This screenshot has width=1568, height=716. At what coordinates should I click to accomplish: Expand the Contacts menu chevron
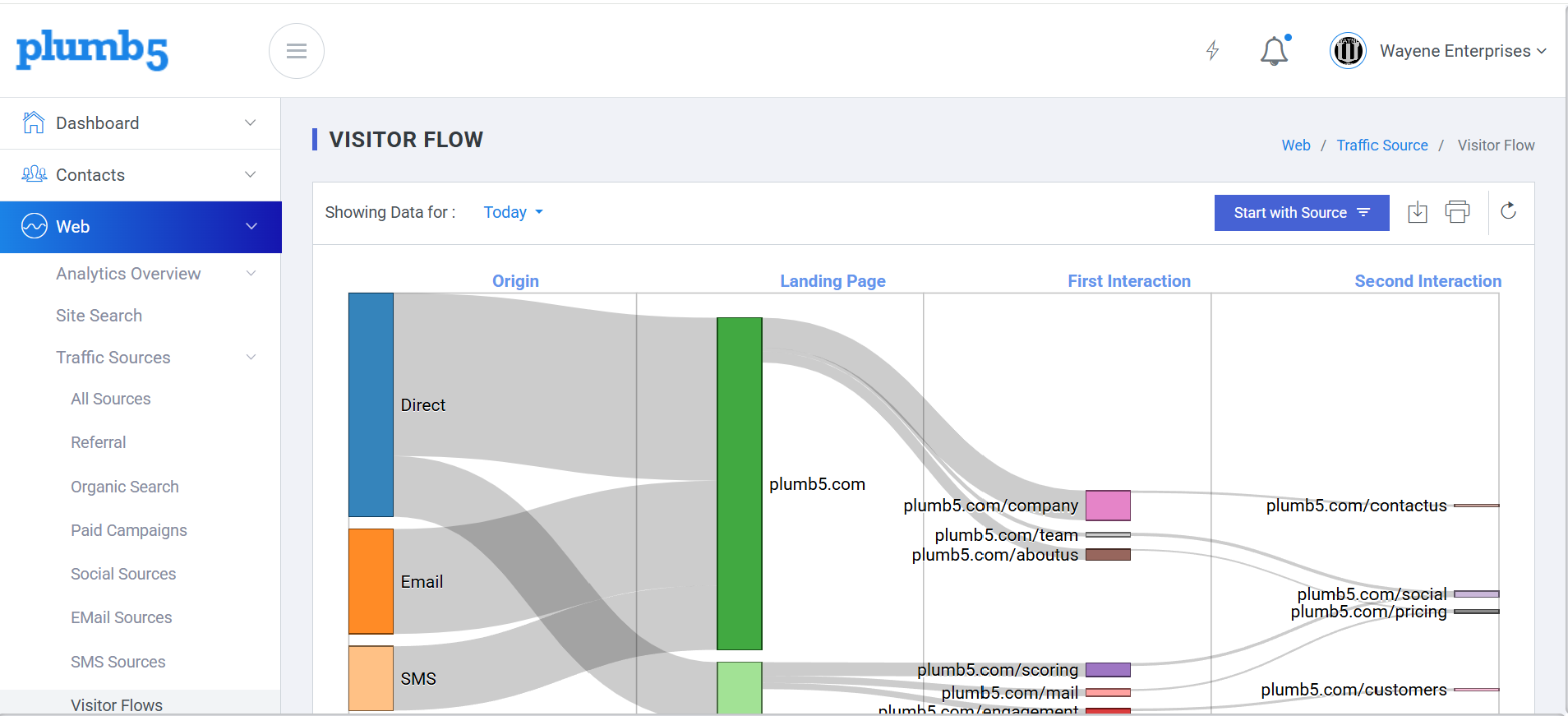[x=251, y=174]
